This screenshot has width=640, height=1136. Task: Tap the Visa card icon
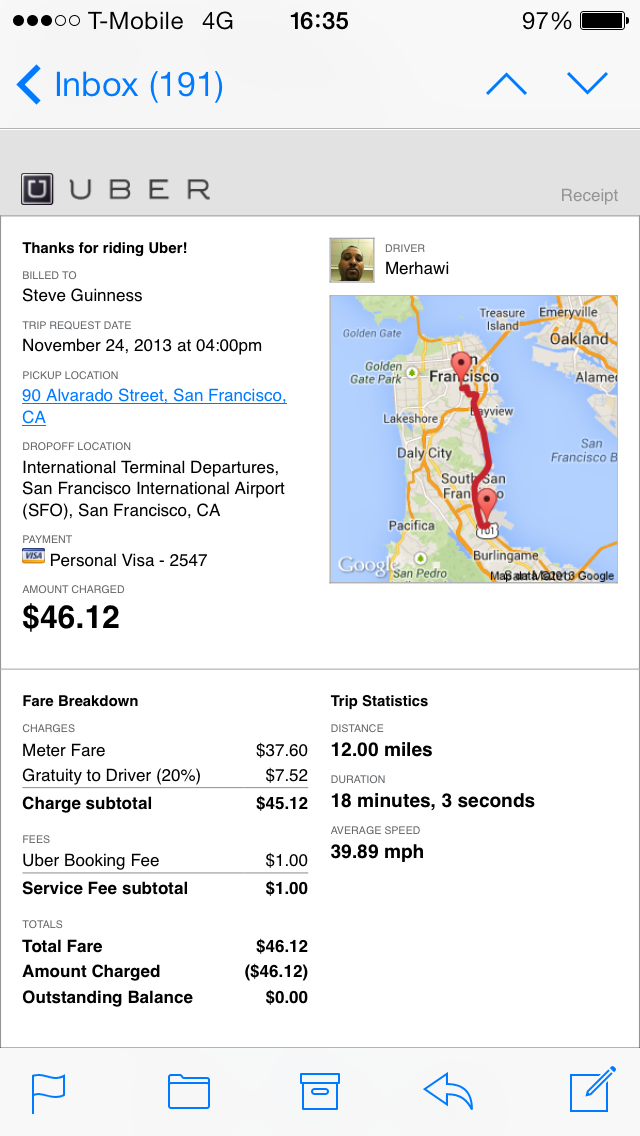click(33, 556)
